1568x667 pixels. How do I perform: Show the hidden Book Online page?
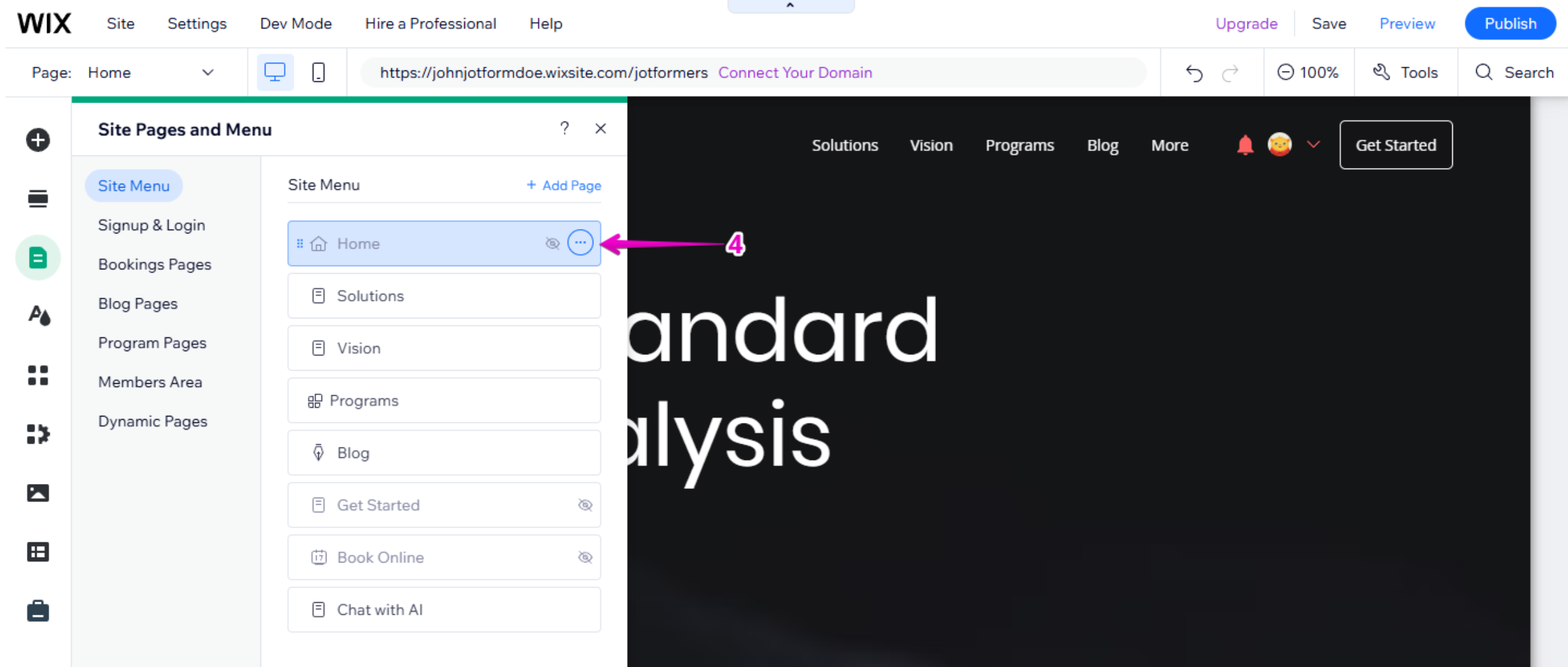point(584,557)
